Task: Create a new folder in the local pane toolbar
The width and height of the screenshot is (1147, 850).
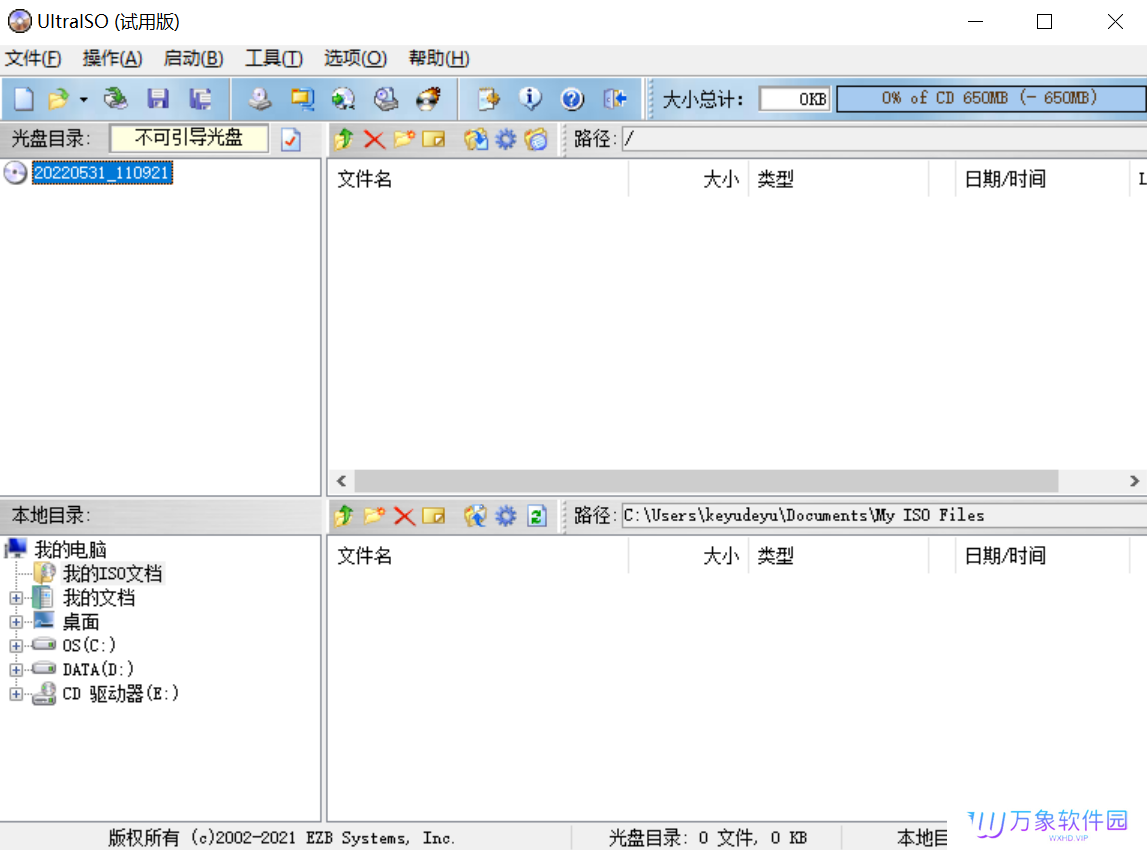Action: [374, 516]
